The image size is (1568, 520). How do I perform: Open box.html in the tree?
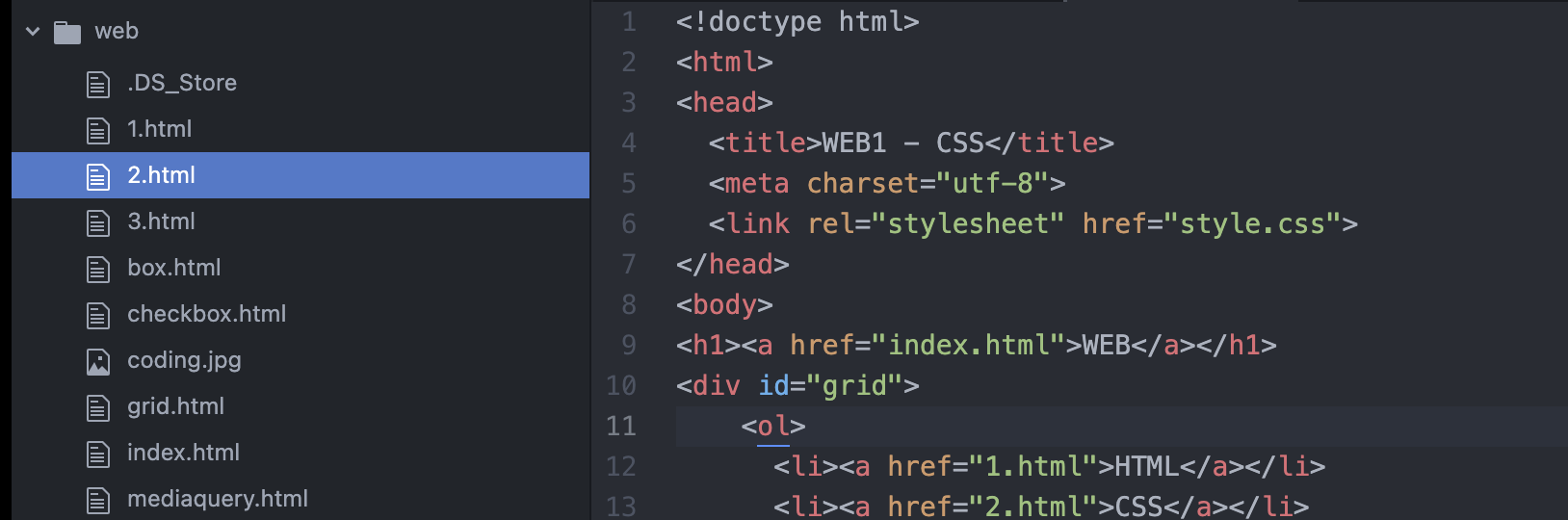[174, 268]
